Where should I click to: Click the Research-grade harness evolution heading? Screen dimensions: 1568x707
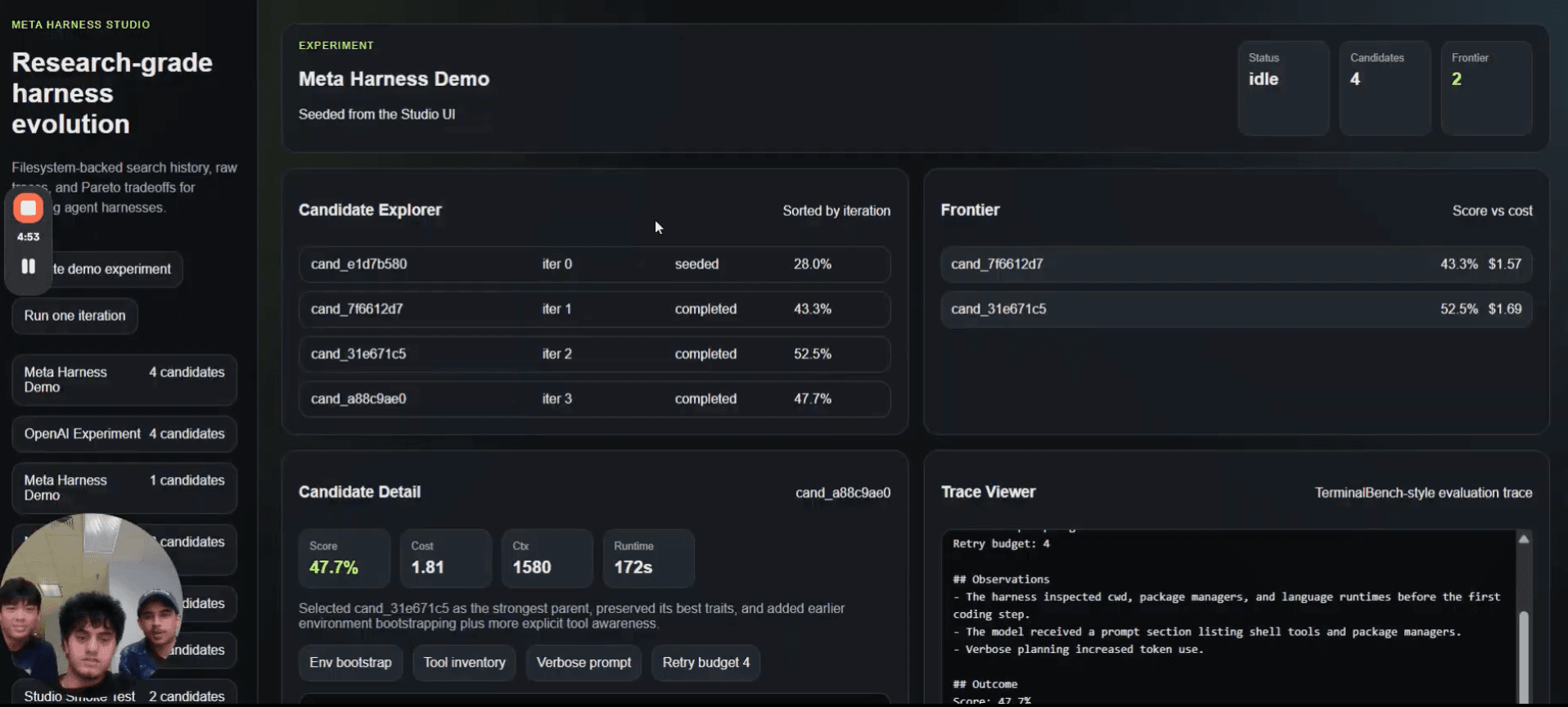click(112, 93)
